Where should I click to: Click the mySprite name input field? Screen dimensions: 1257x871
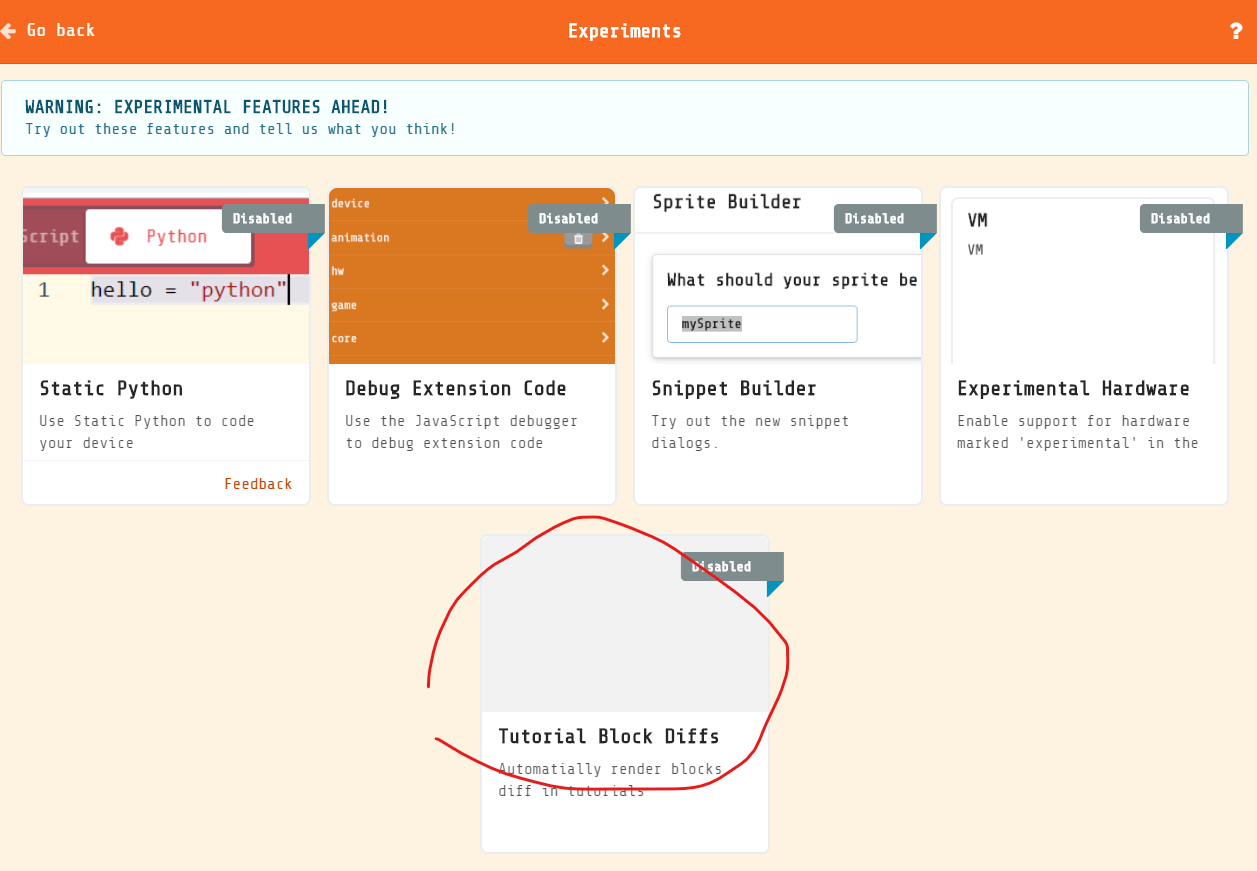click(762, 323)
